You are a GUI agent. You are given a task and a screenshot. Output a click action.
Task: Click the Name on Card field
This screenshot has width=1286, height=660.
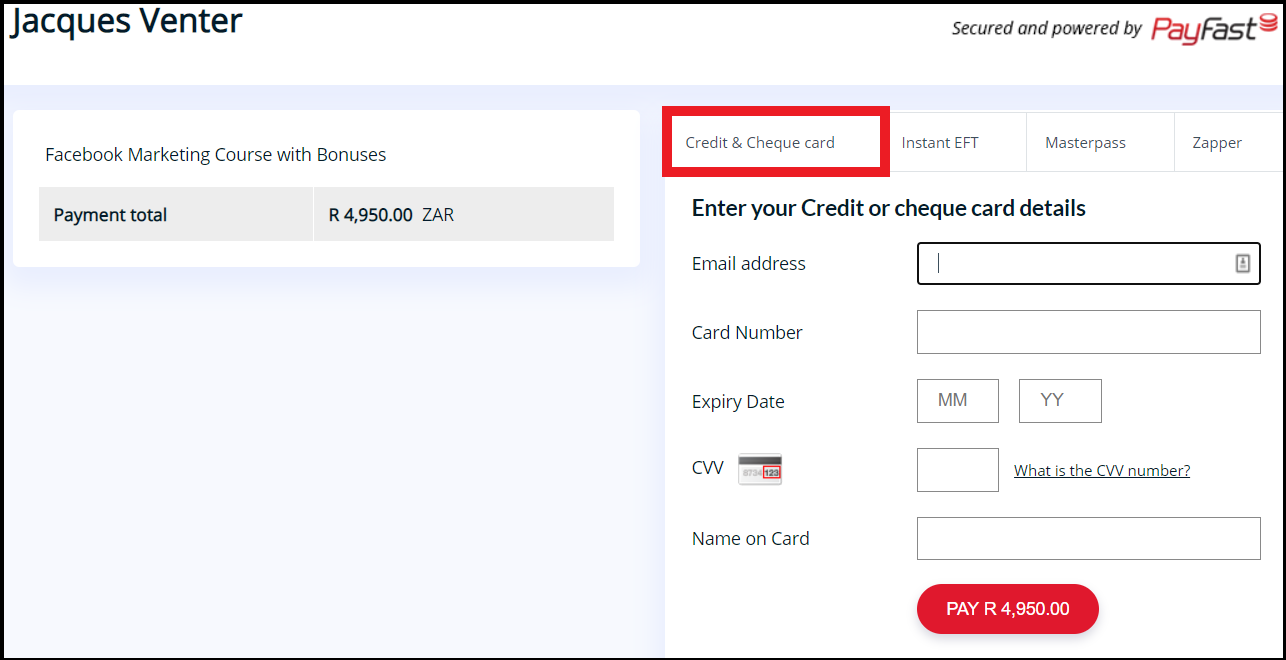click(1088, 538)
